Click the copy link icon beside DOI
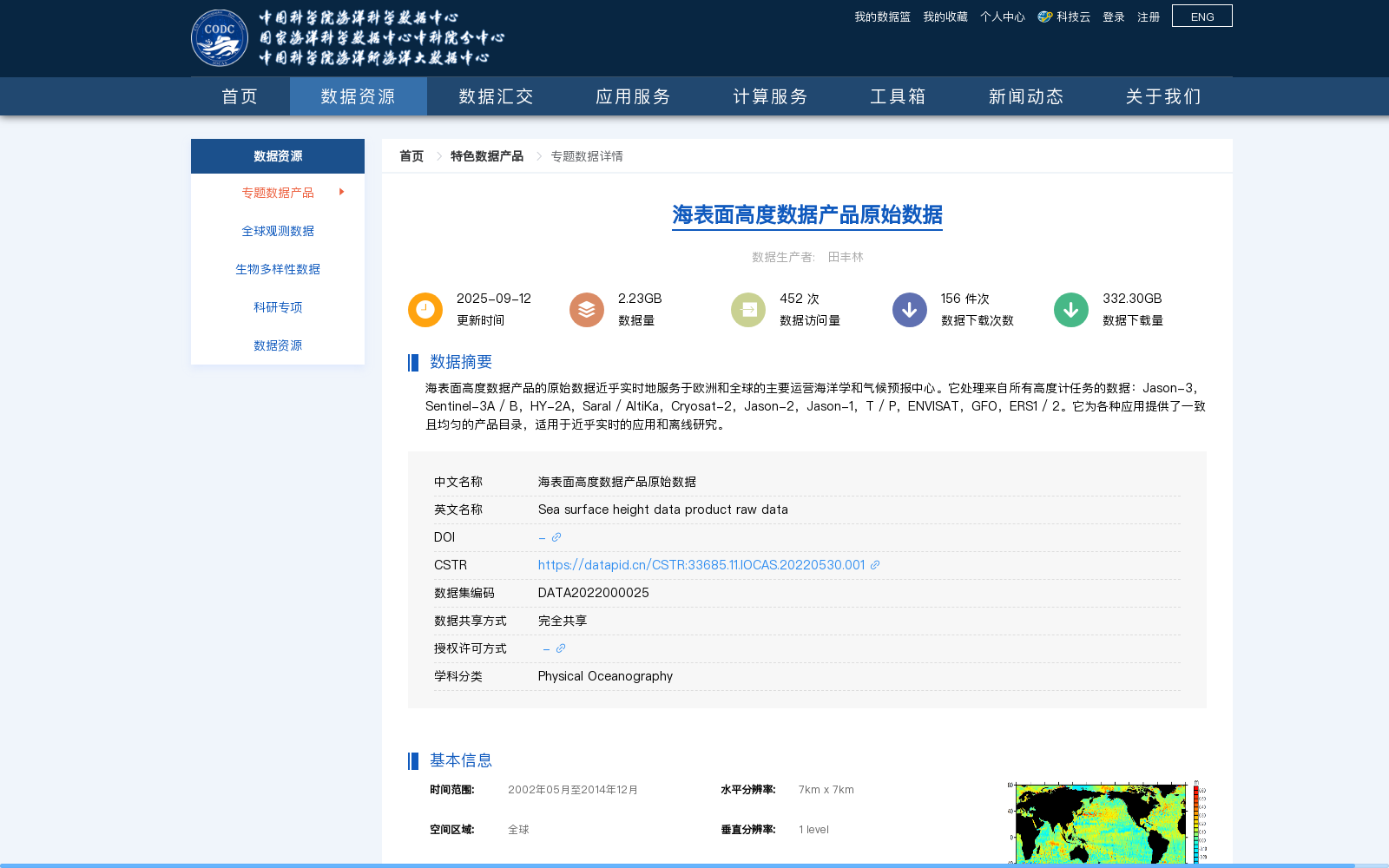The width and height of the screenshot is (1389, 868). 556,537
